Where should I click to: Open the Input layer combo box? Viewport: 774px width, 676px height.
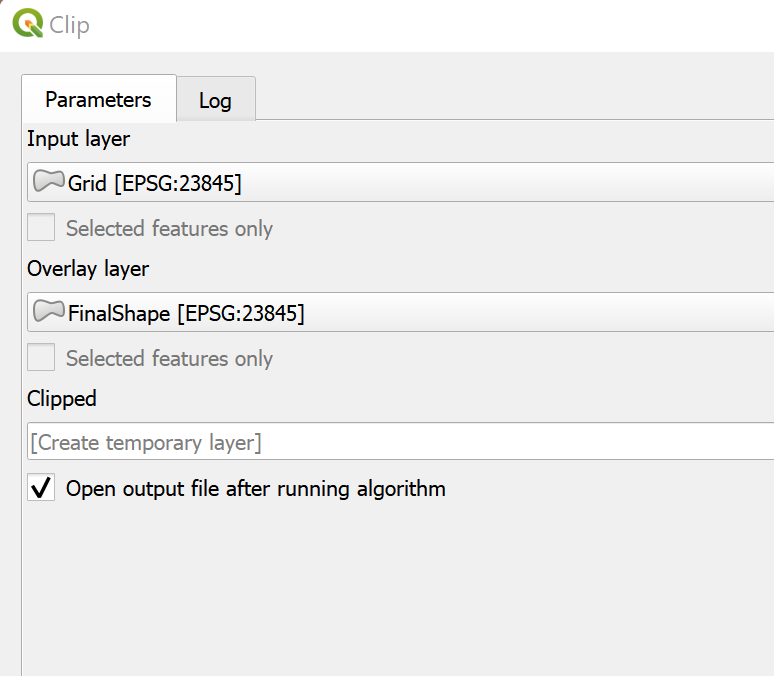(400, 182)
